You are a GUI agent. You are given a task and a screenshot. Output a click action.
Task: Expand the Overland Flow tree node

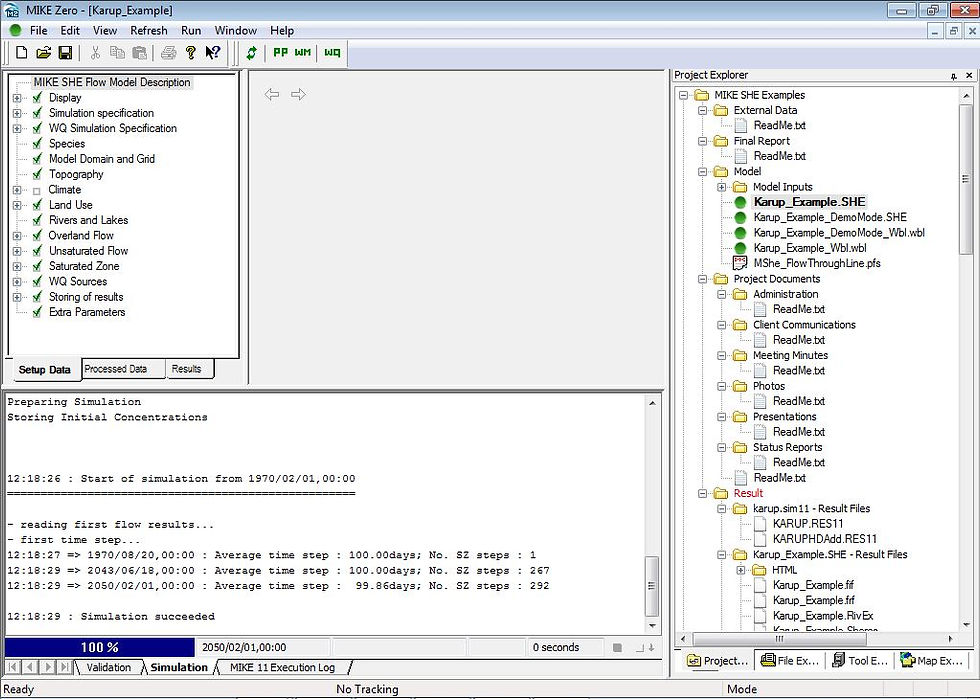(17, 236)
